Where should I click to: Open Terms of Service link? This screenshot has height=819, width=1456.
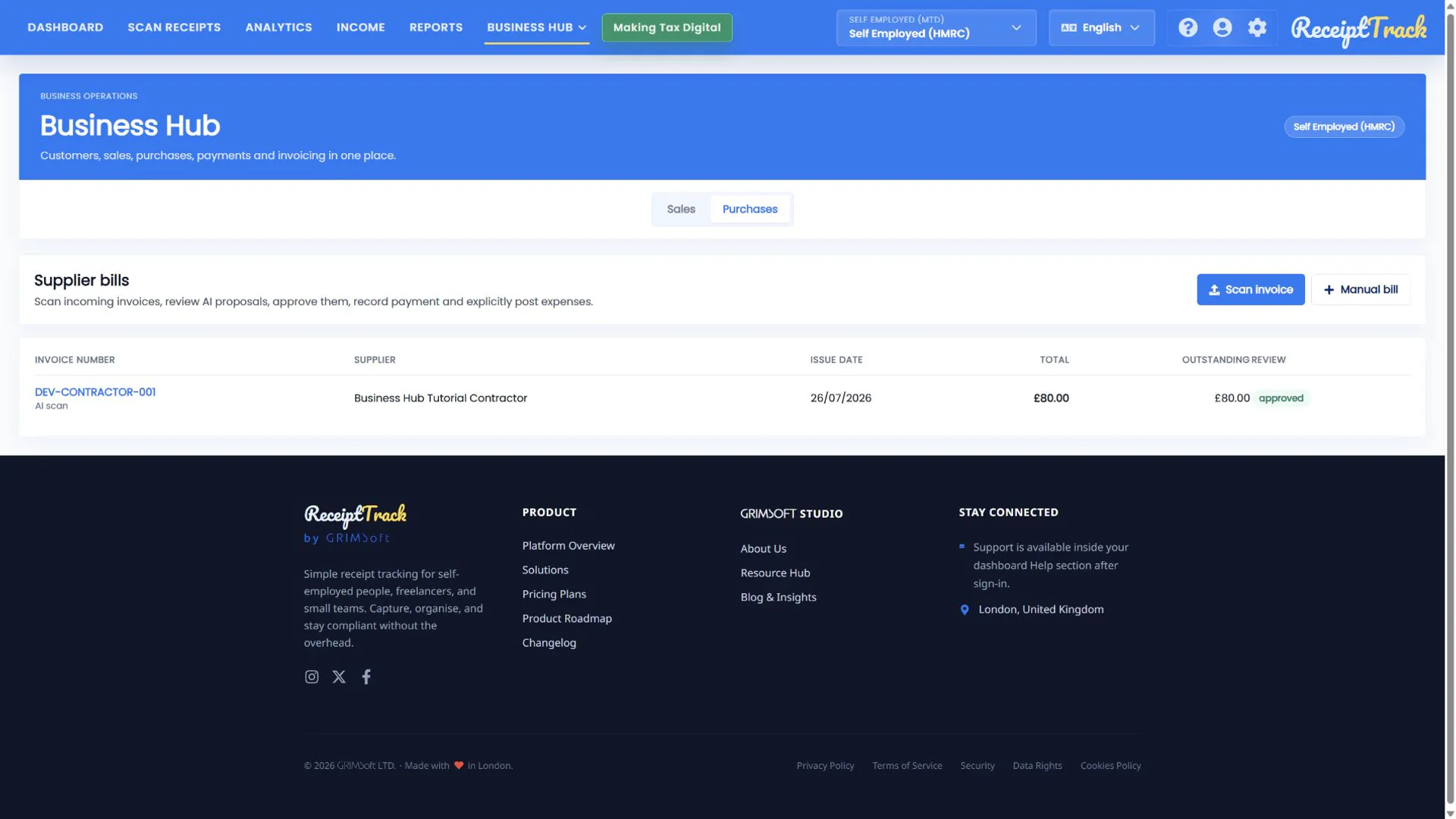click(x=907, y=766)
